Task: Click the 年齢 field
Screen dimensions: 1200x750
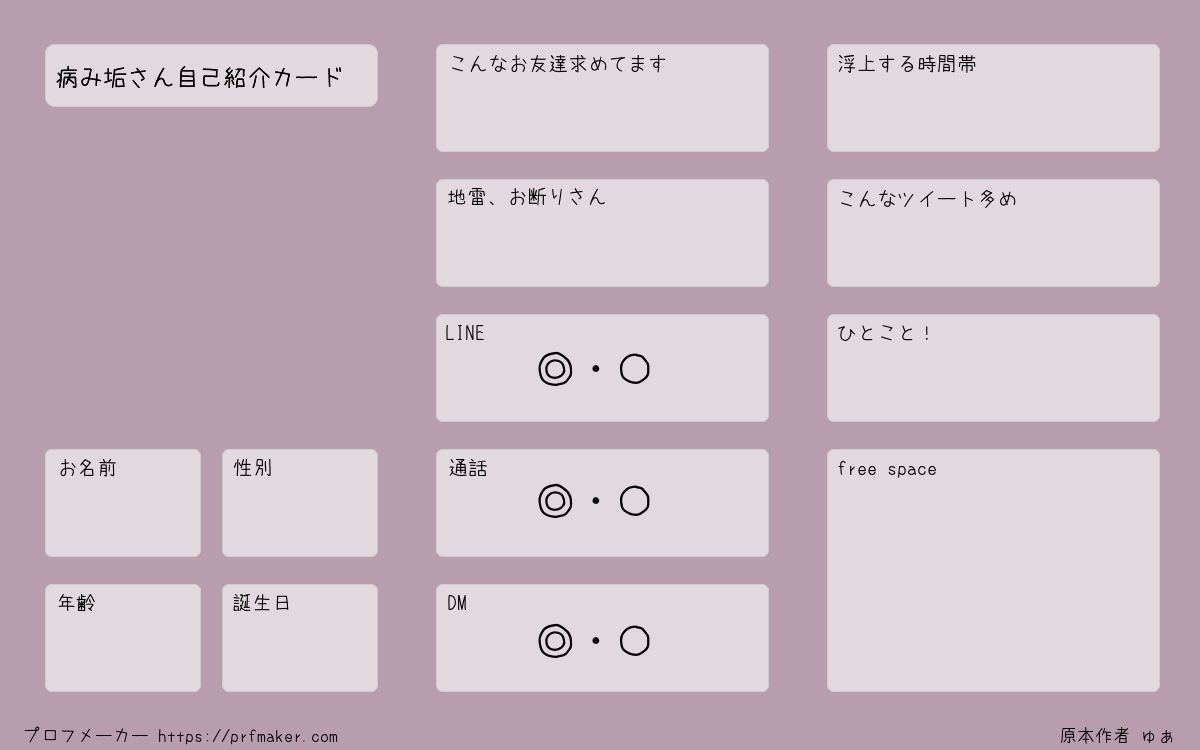Action: [x=123, y=638]
